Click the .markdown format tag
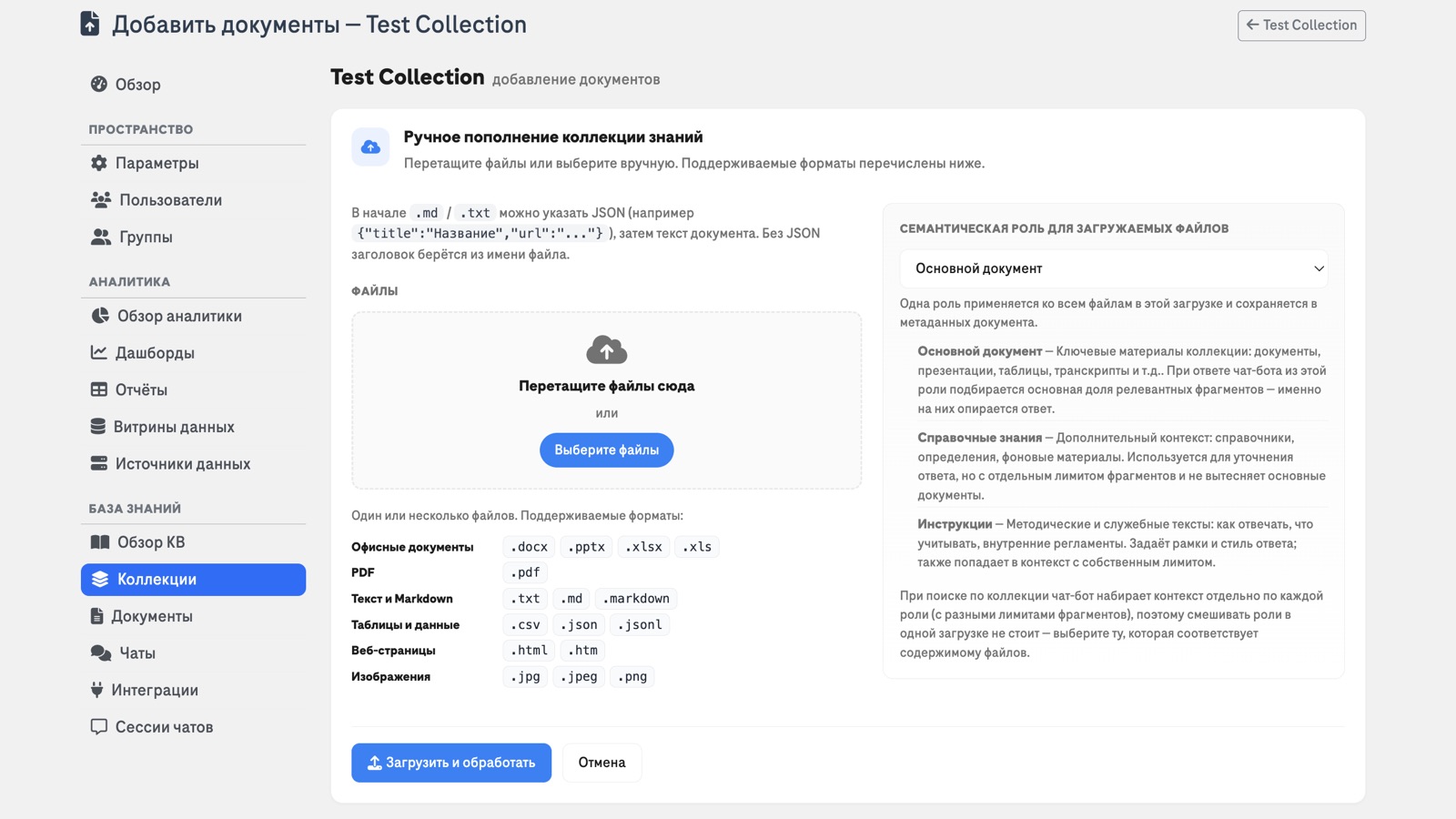Image resolution: width=1456 pixels, height=819 pixels. coord(636,599)
